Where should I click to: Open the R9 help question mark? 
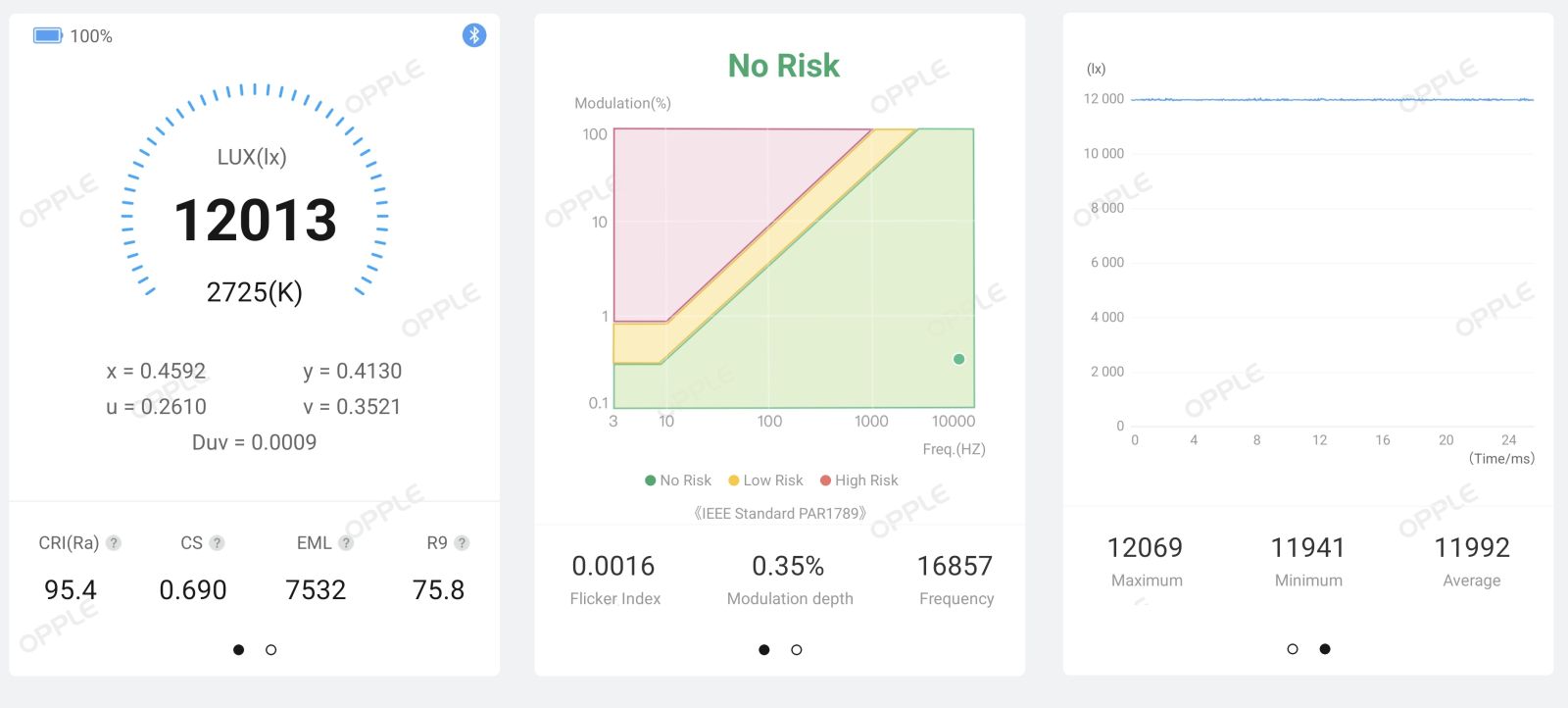coord(462,543)
